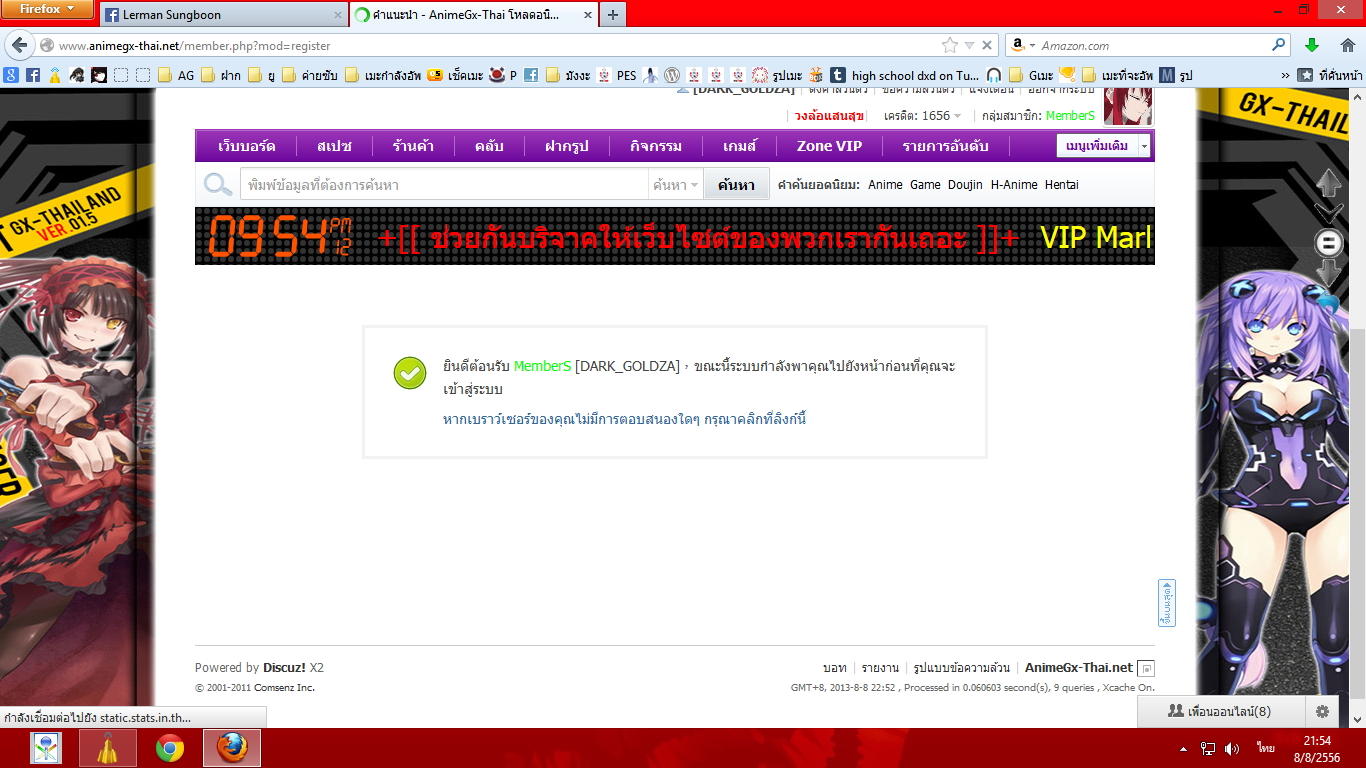The width and height of the screenshot is (1366, 768).
Task: Open the เครดิต: 1656 credits dropdown
Action: click(922, 116)
